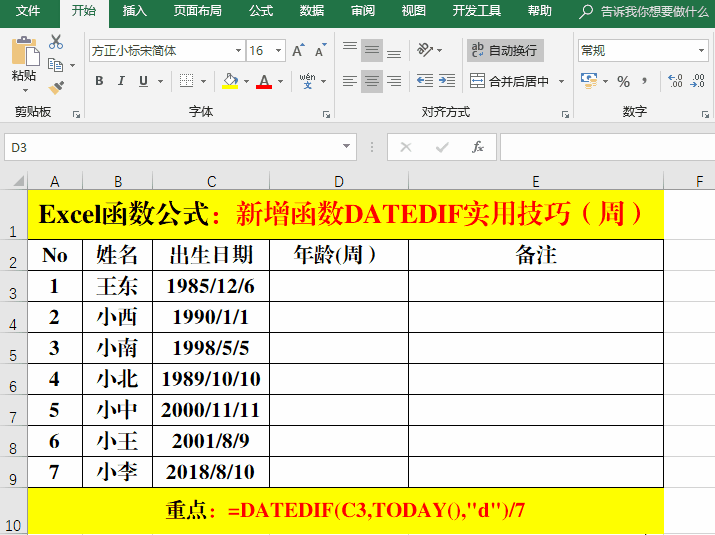Toggle italic formatting

tap(121, 81)
